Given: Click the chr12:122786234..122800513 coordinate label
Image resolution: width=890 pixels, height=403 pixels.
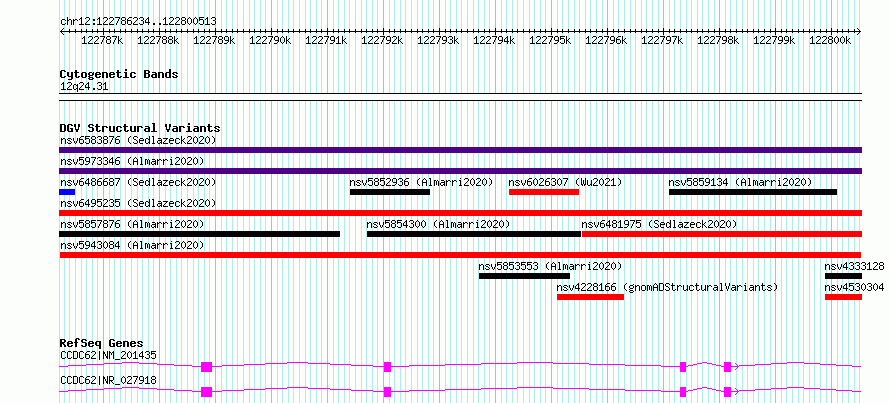Looking at the screenshot, I should [x=138, y=21].
